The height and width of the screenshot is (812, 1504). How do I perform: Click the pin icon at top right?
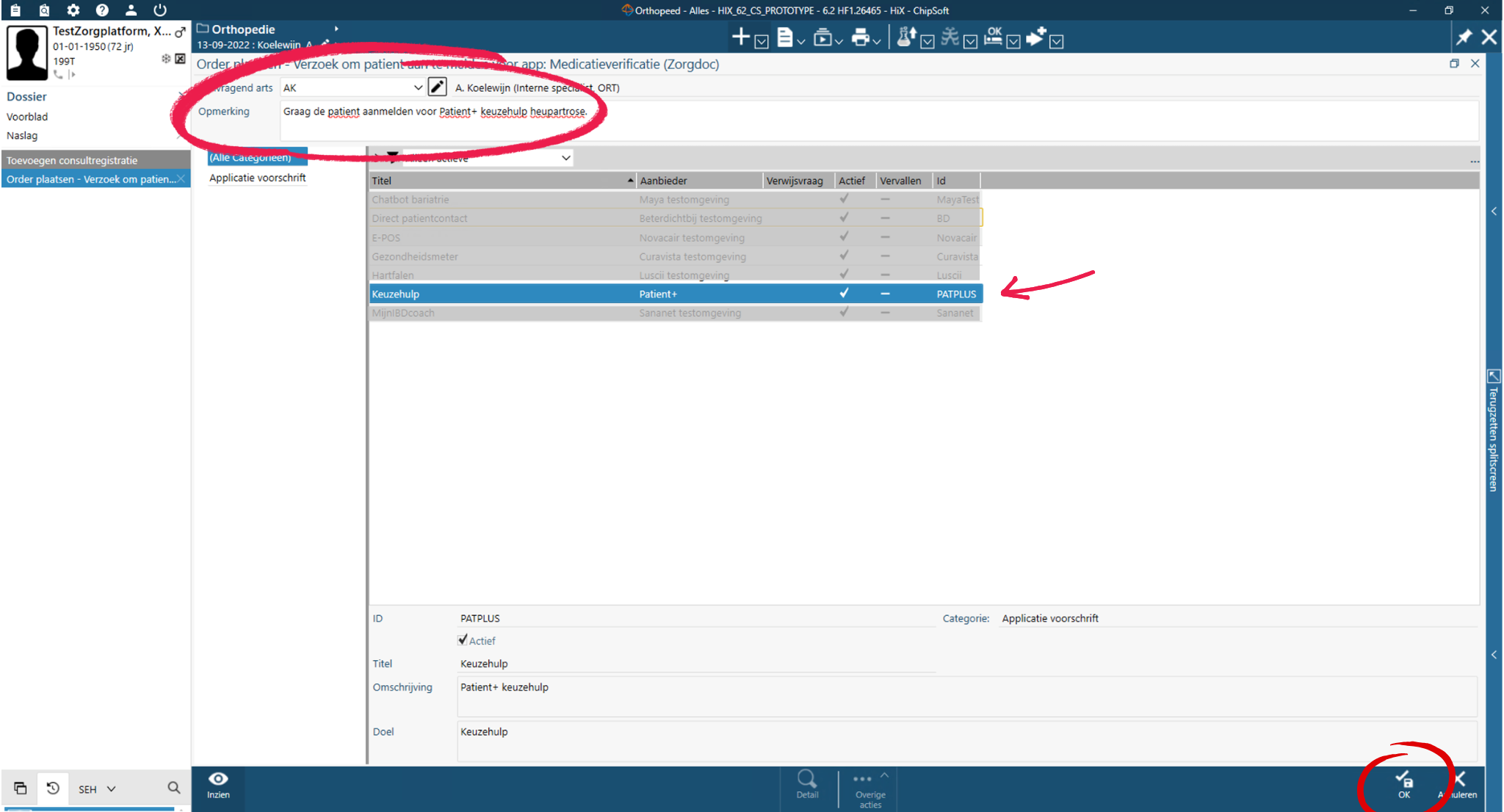click(x=1464, y=37)
